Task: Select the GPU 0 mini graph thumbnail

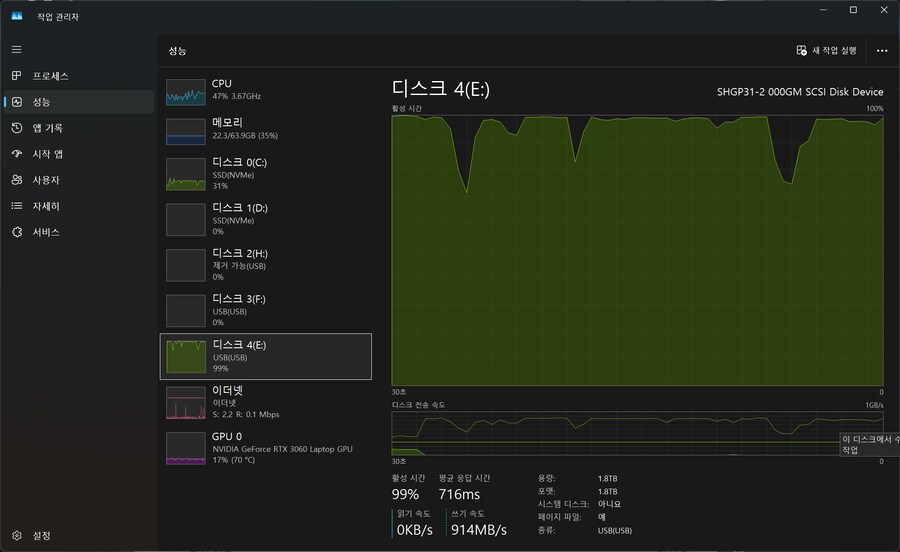Action: coord(185,448)
